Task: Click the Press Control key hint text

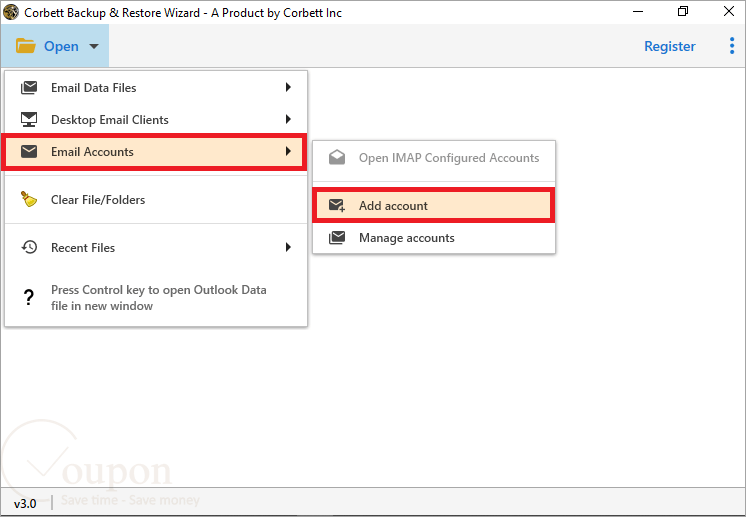Action: [x=158, y=298]
